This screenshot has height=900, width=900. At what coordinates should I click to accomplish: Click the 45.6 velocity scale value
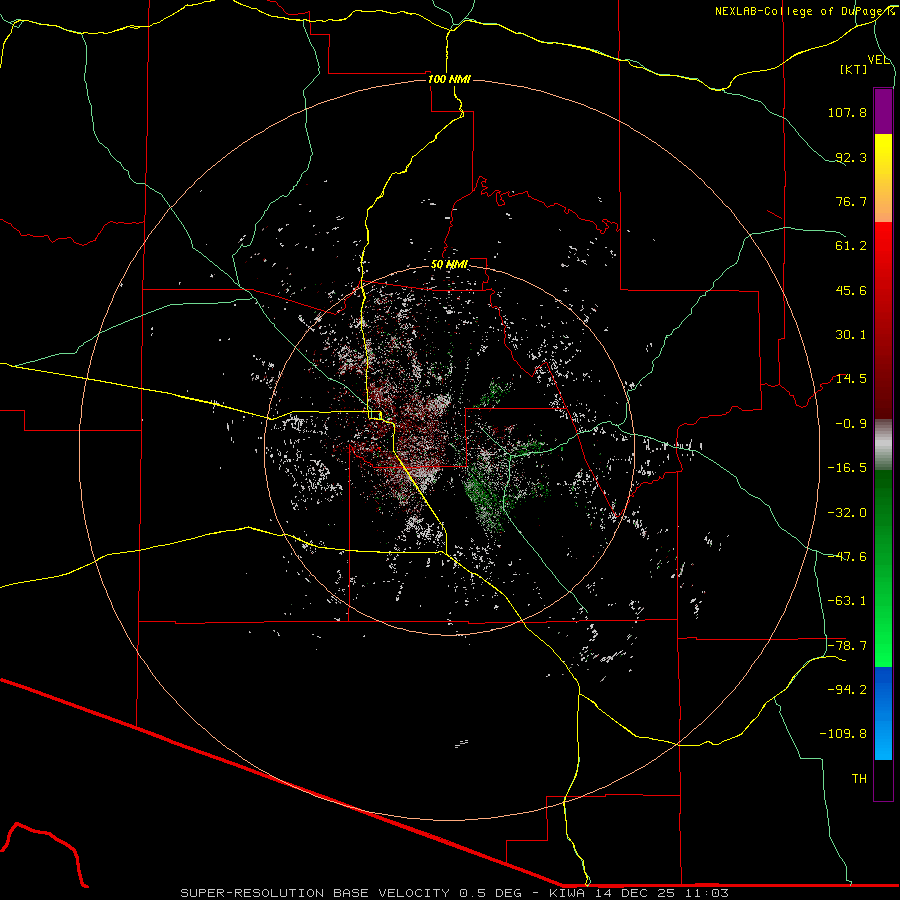[x=851, y=290]
